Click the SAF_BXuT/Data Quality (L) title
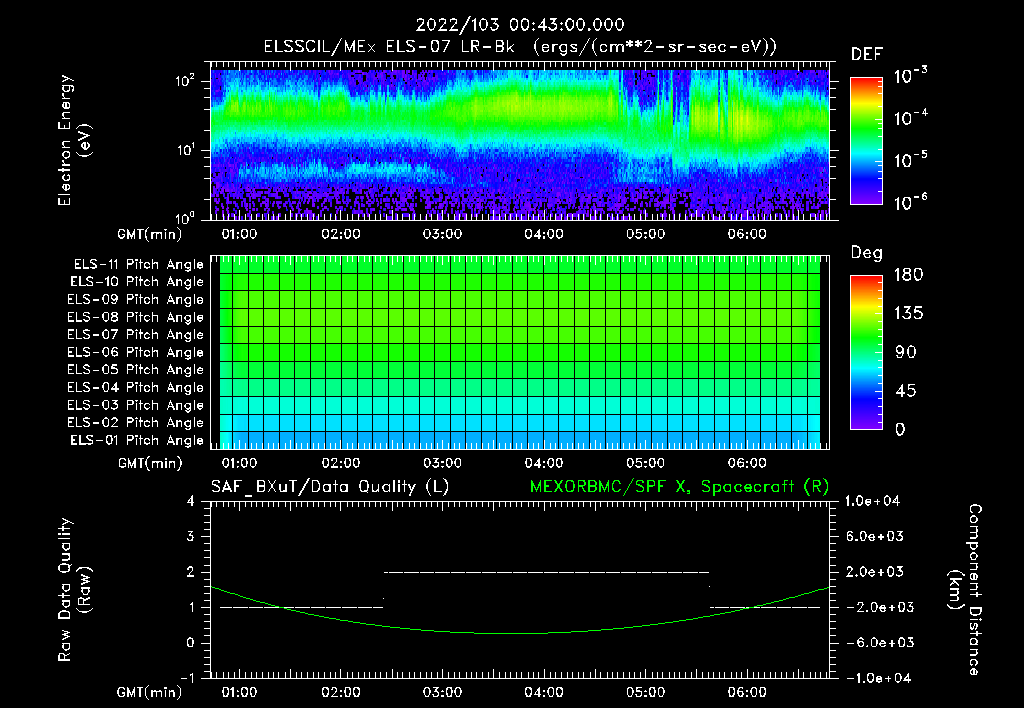The image size is (1024, 708). [x=330, y=487]
